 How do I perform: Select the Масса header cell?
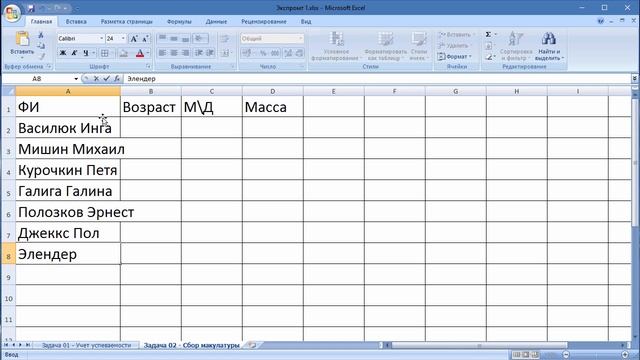[x=273, y=107]
